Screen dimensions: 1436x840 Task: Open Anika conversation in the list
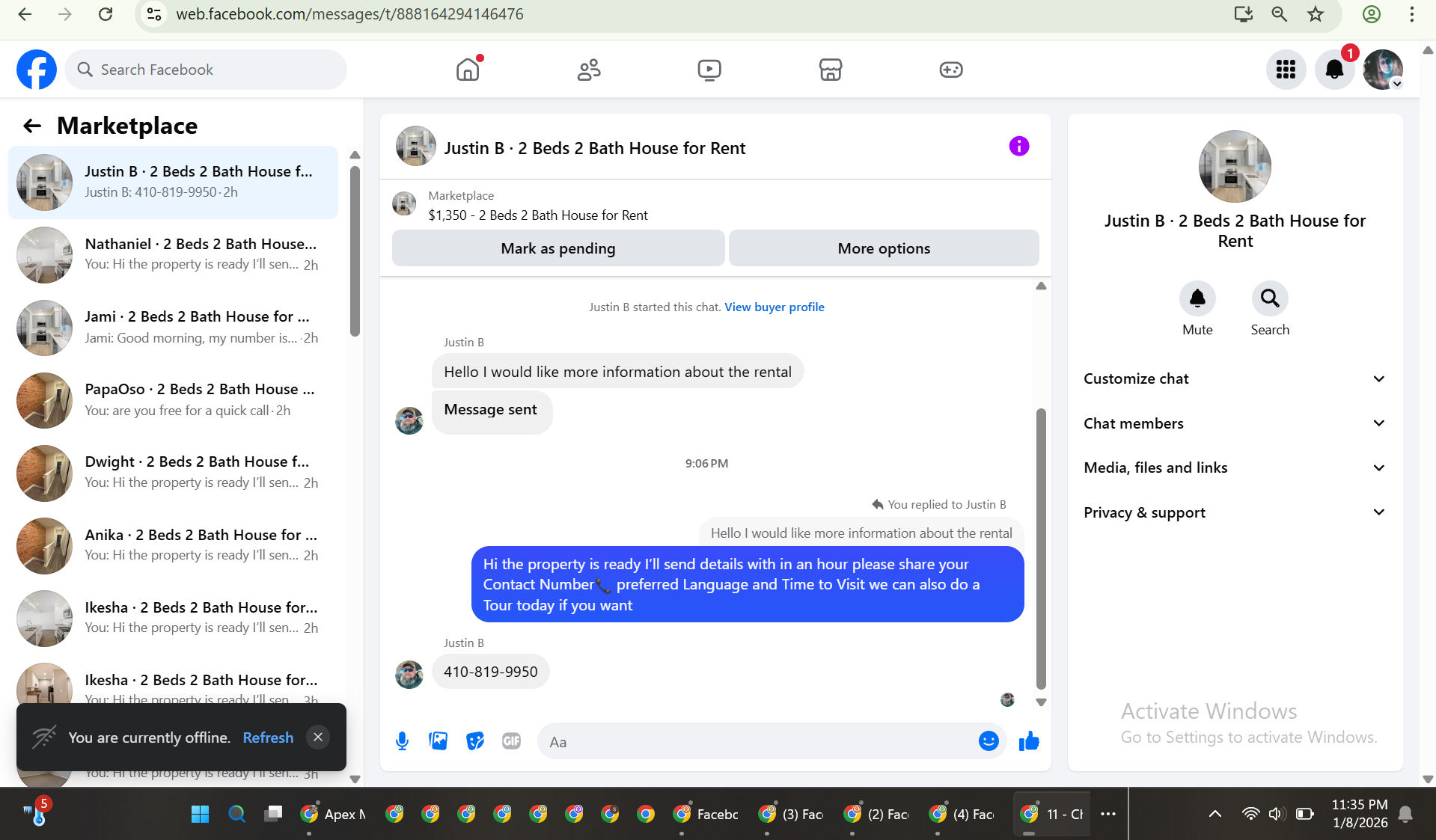pos(173,545)
